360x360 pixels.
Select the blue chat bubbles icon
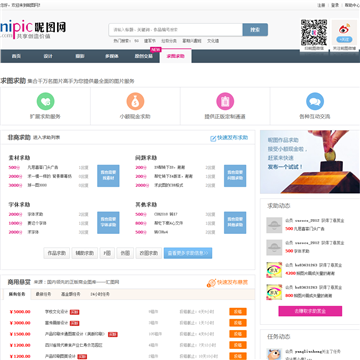[x=315, y=101]
